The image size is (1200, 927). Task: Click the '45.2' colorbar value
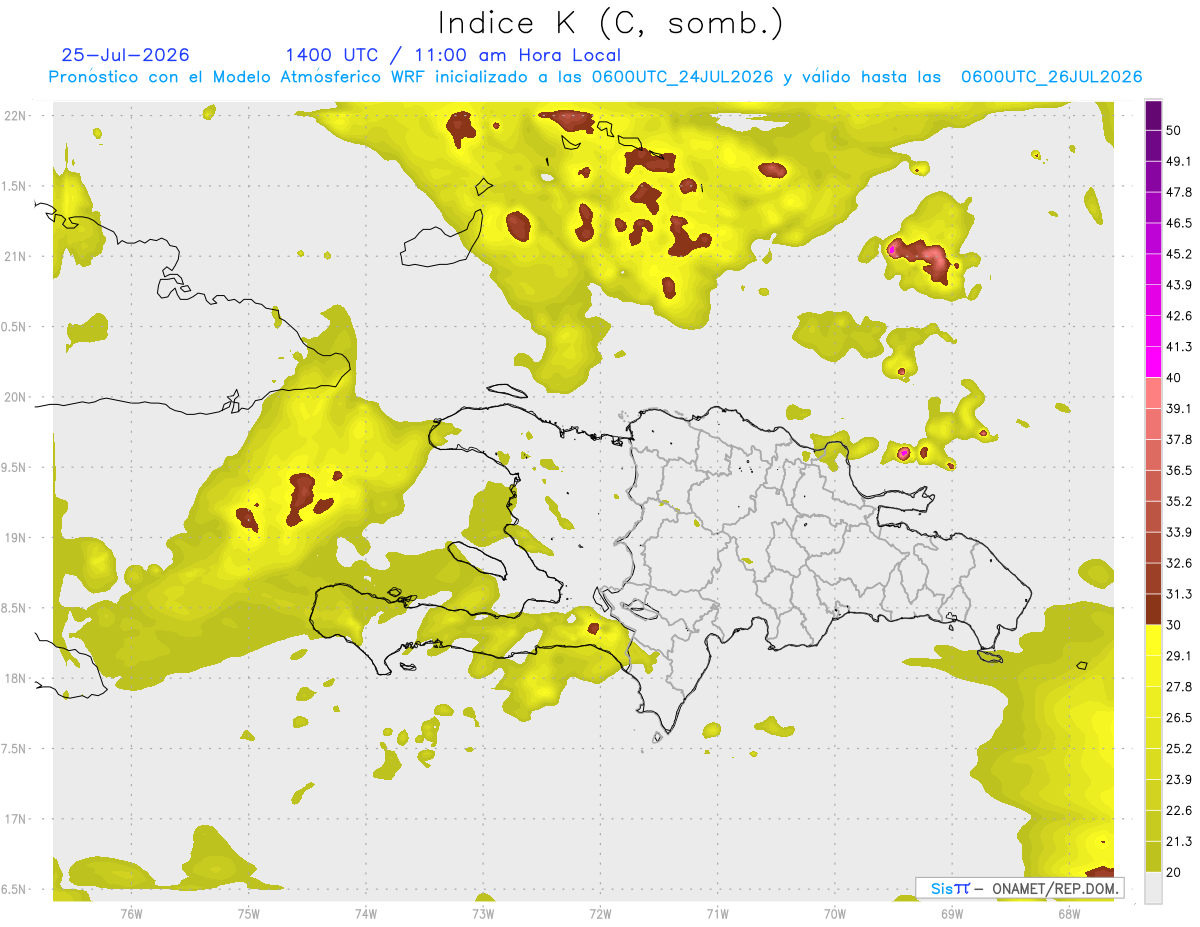(1179, 254)
